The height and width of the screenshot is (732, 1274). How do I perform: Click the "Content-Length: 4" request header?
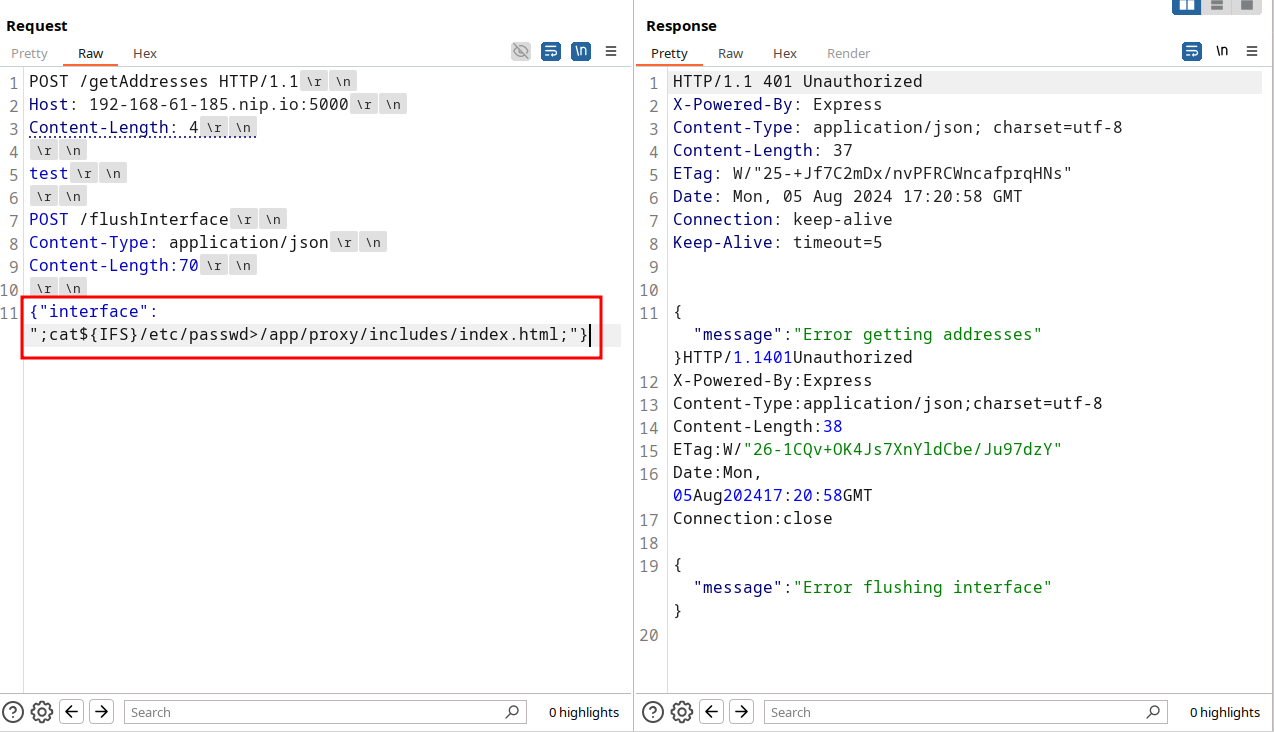pyautogui.click(x=114, y=127)
